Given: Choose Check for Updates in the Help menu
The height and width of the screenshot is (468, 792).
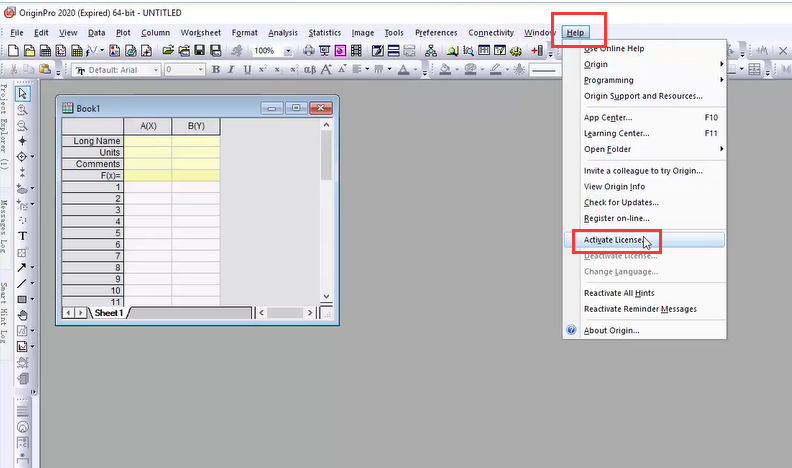Looking at the screenshot, I should coord(645,202).
